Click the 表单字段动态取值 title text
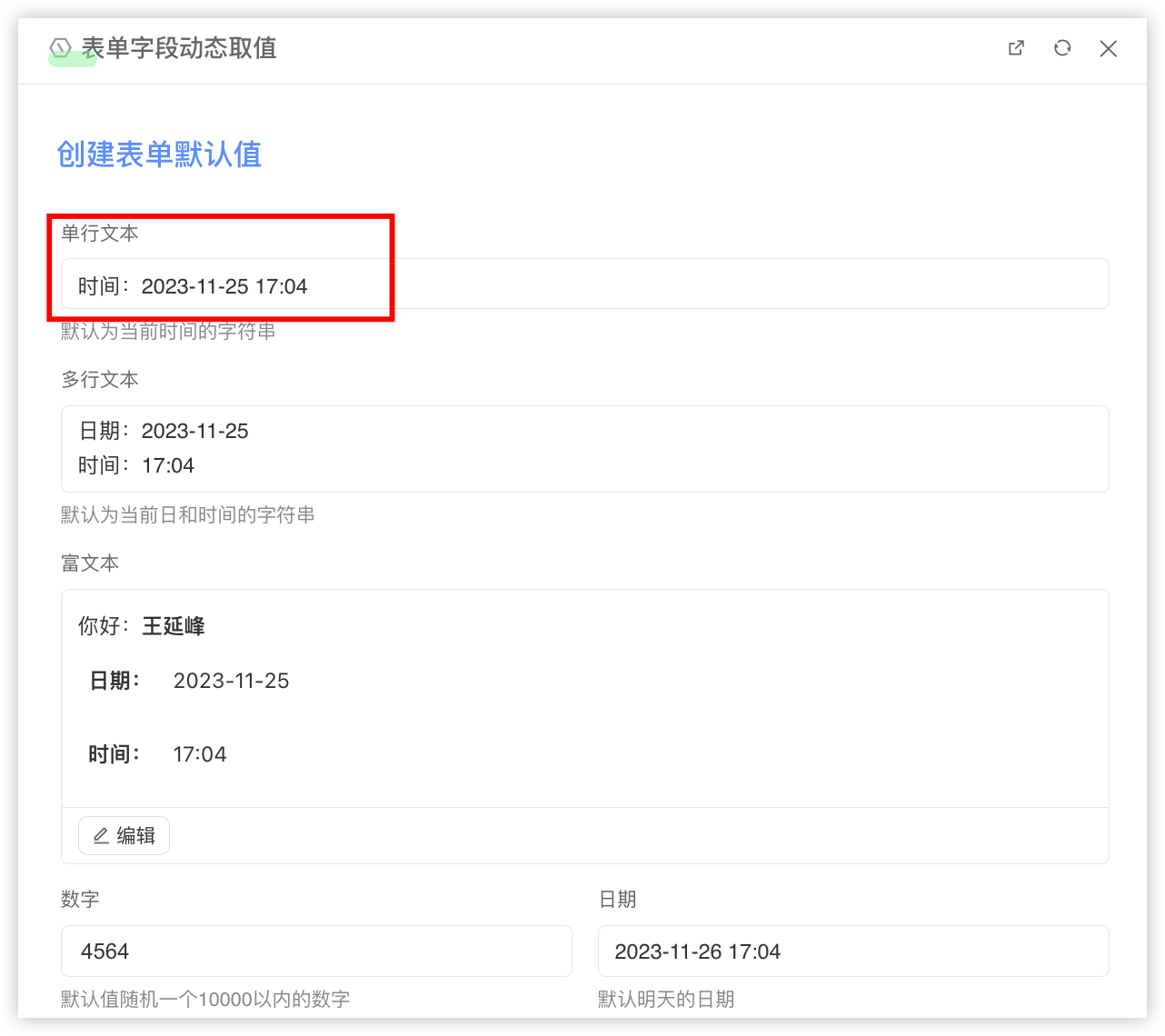The image size is (1165, 1036). (x=179, y=48)
